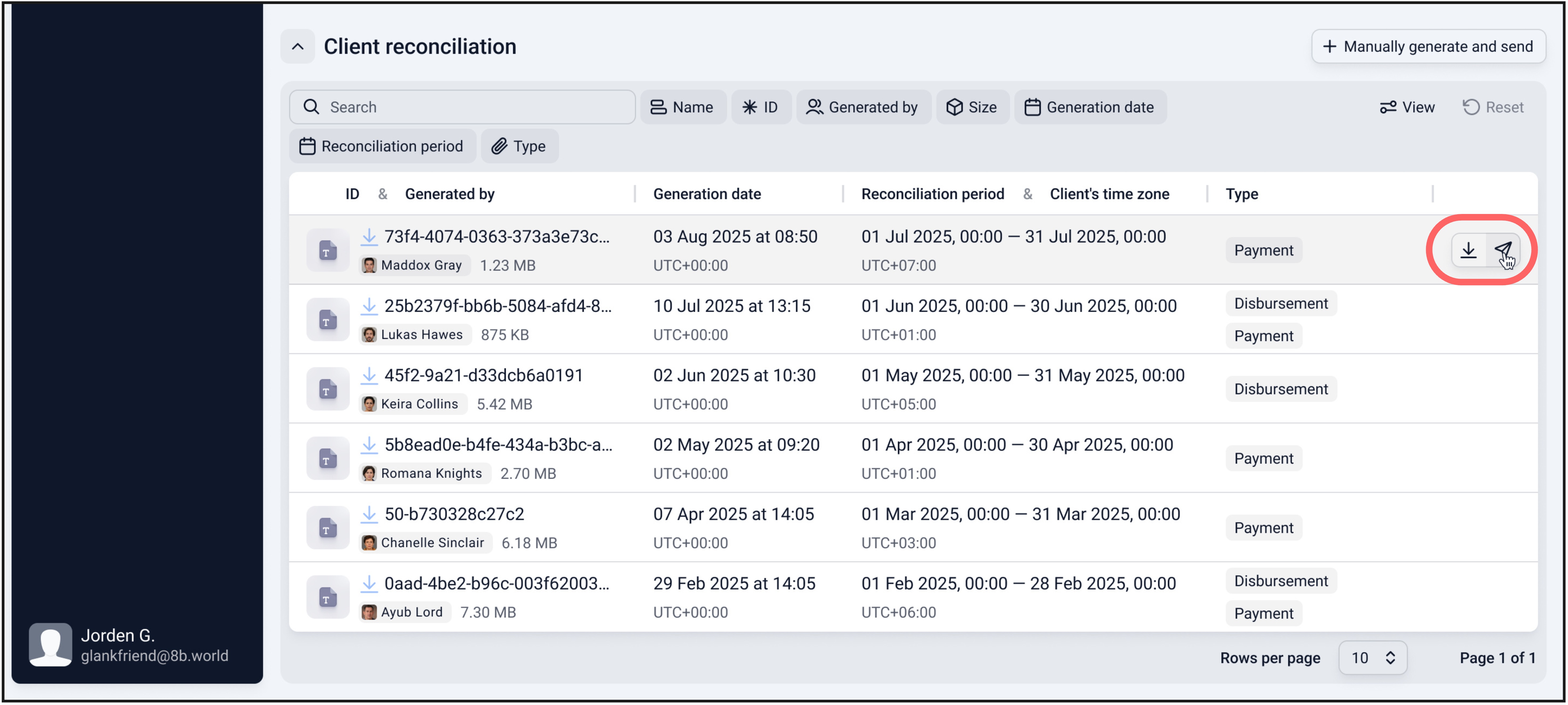Click file icon of the Romana Knights row
The image size is (1568, 705).
pos(328,458)
